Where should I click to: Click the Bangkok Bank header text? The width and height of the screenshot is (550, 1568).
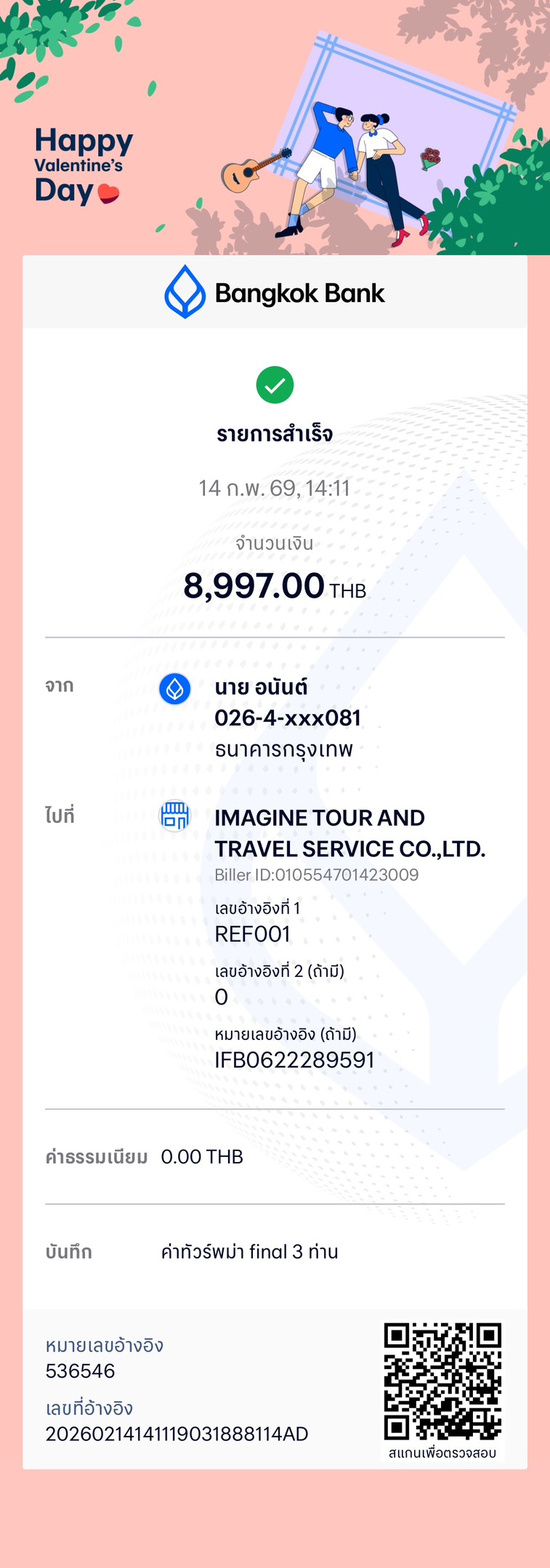[x=299, y=293]
